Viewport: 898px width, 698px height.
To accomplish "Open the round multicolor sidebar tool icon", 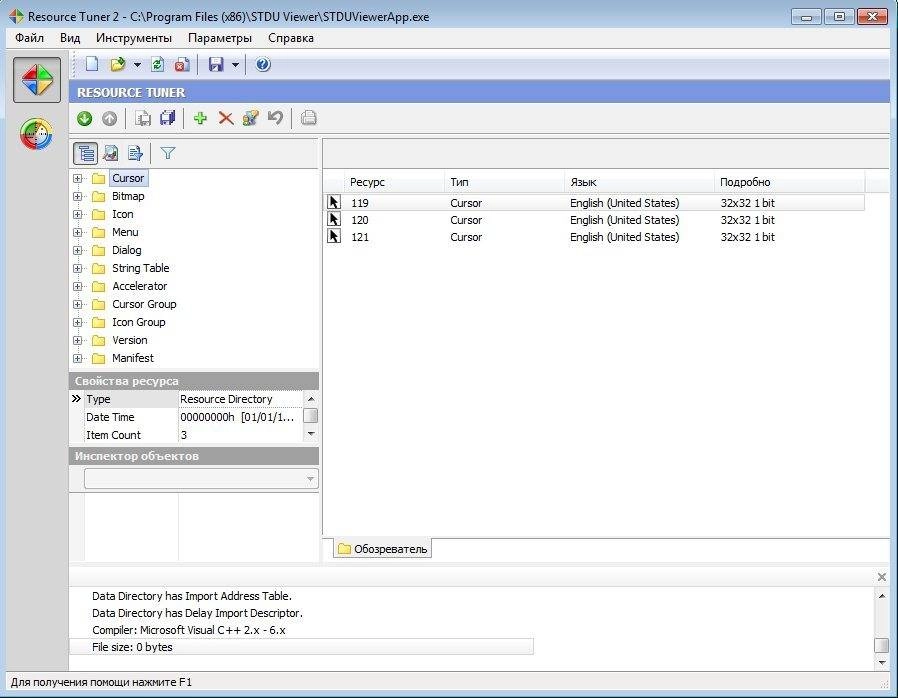I will (36, 135).
